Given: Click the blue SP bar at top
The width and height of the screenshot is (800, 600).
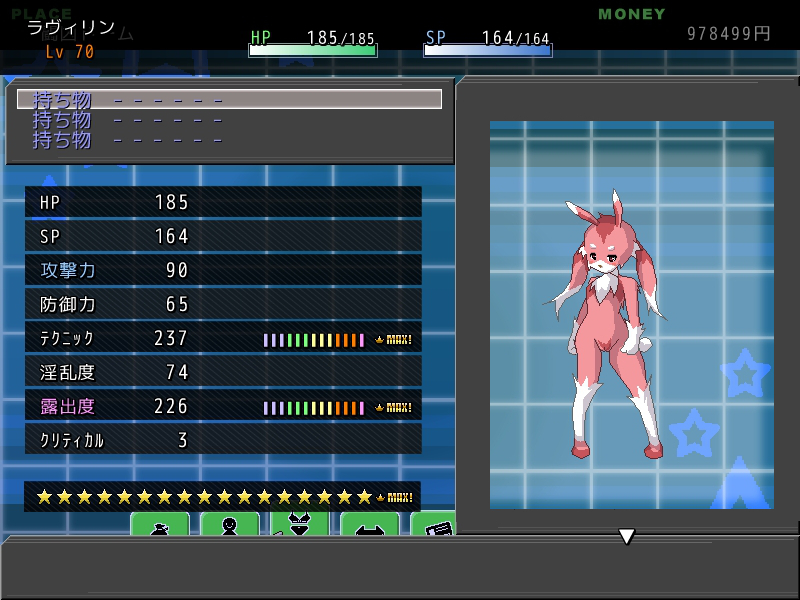Looking at the screenshot, I should tap(488, 51).
